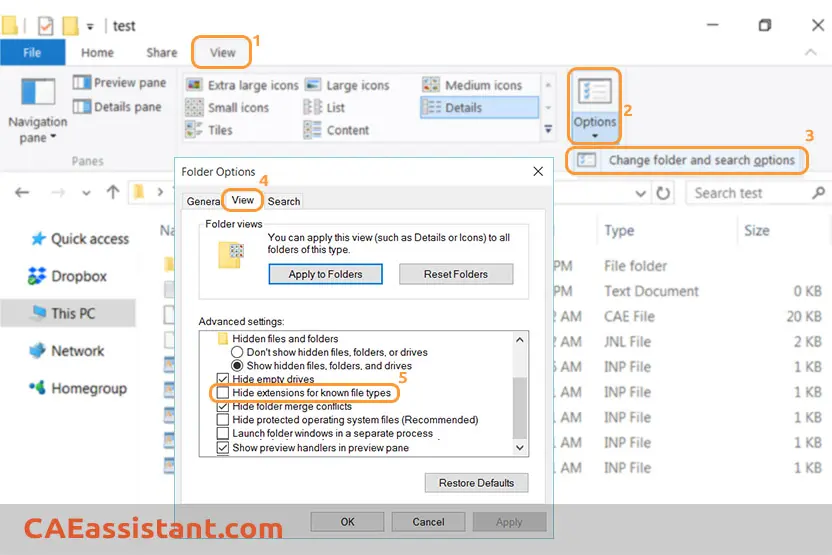Click the Properties quick access icon
The height and width of the screenshot is (555, 832).
[46, 25]
